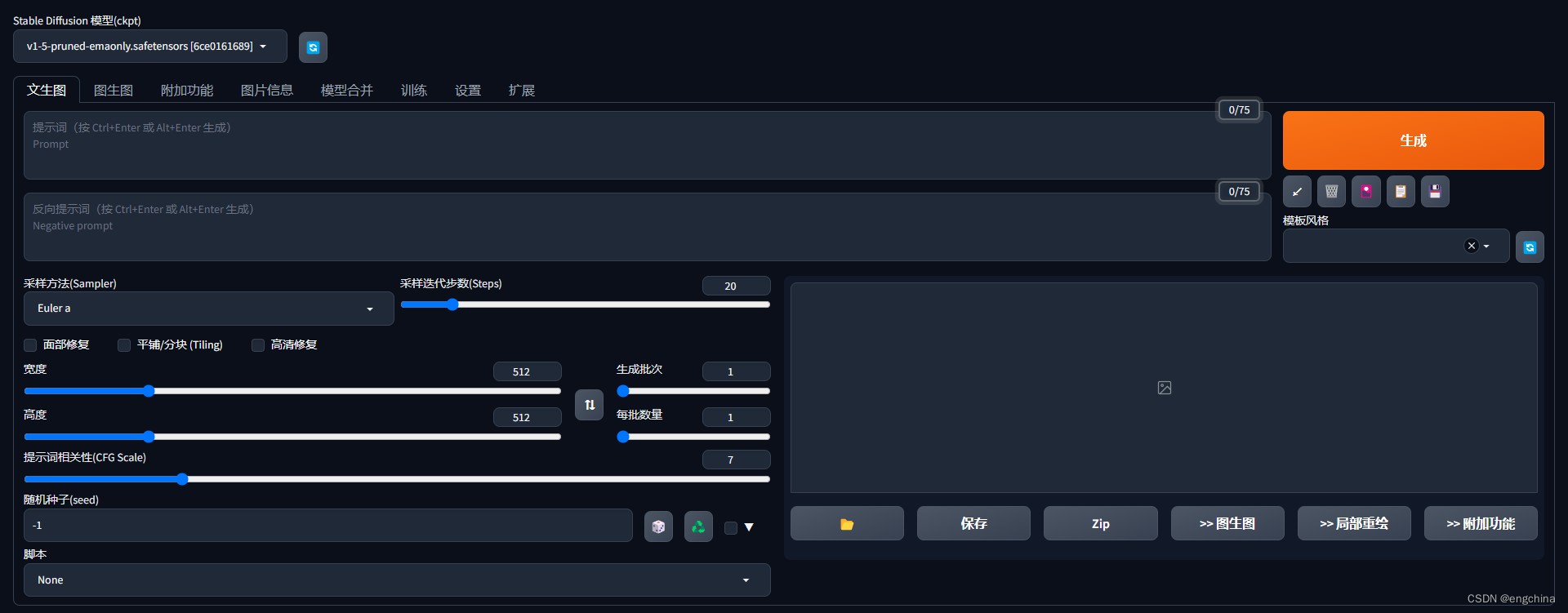Save current prompt as style with floppy icon
Screen dimensions: 1568x613
(1435, 192)
